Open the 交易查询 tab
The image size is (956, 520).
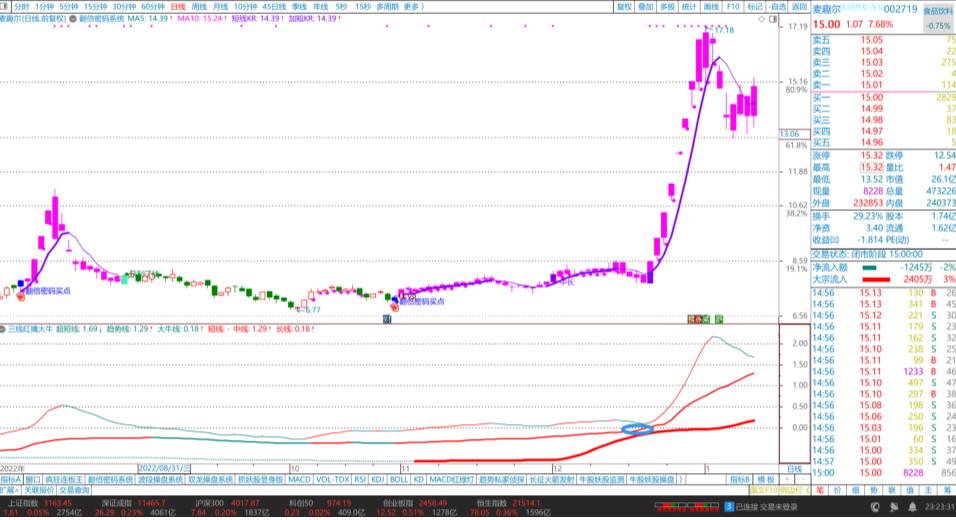74,490
